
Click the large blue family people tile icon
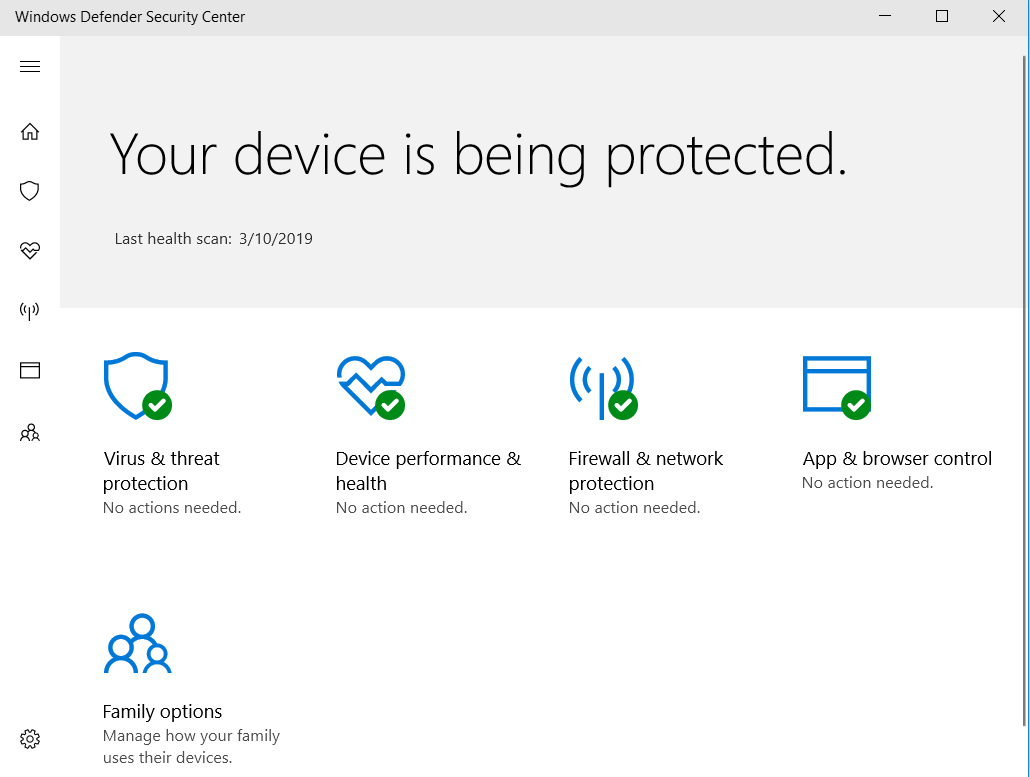138,643
